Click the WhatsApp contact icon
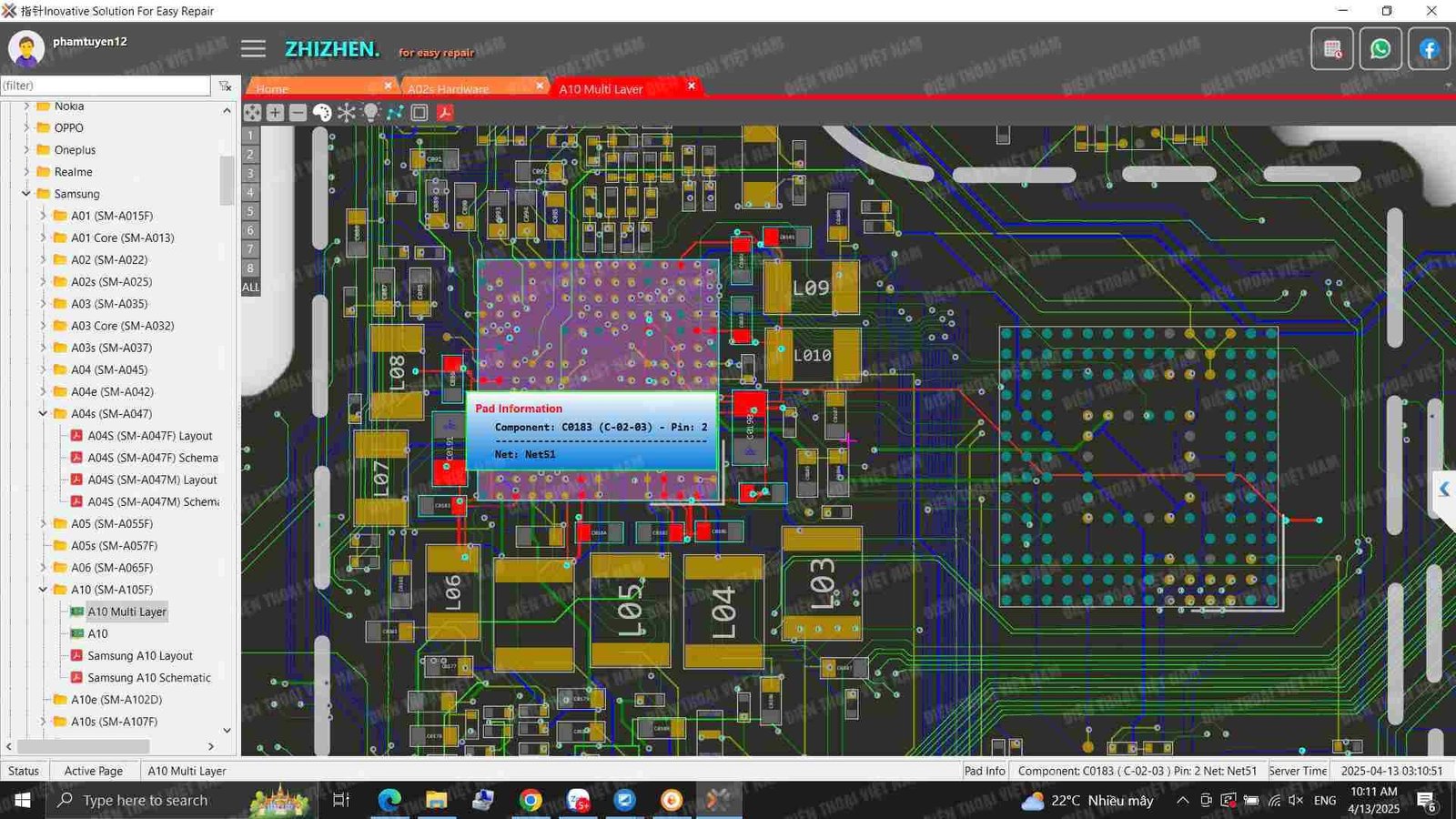 tap(1380, 49)
